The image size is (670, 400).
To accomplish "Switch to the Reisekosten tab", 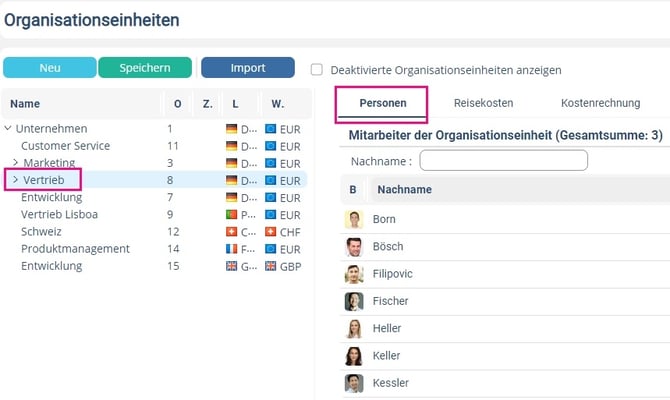I will (483, 103).
